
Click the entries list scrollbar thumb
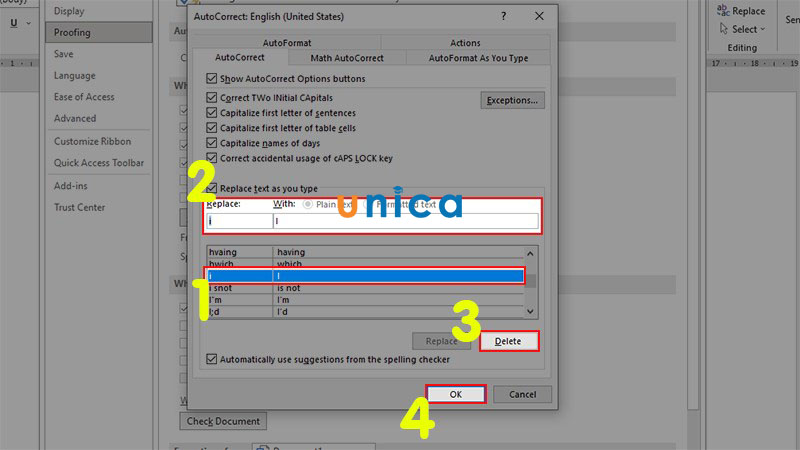[531, 281]
